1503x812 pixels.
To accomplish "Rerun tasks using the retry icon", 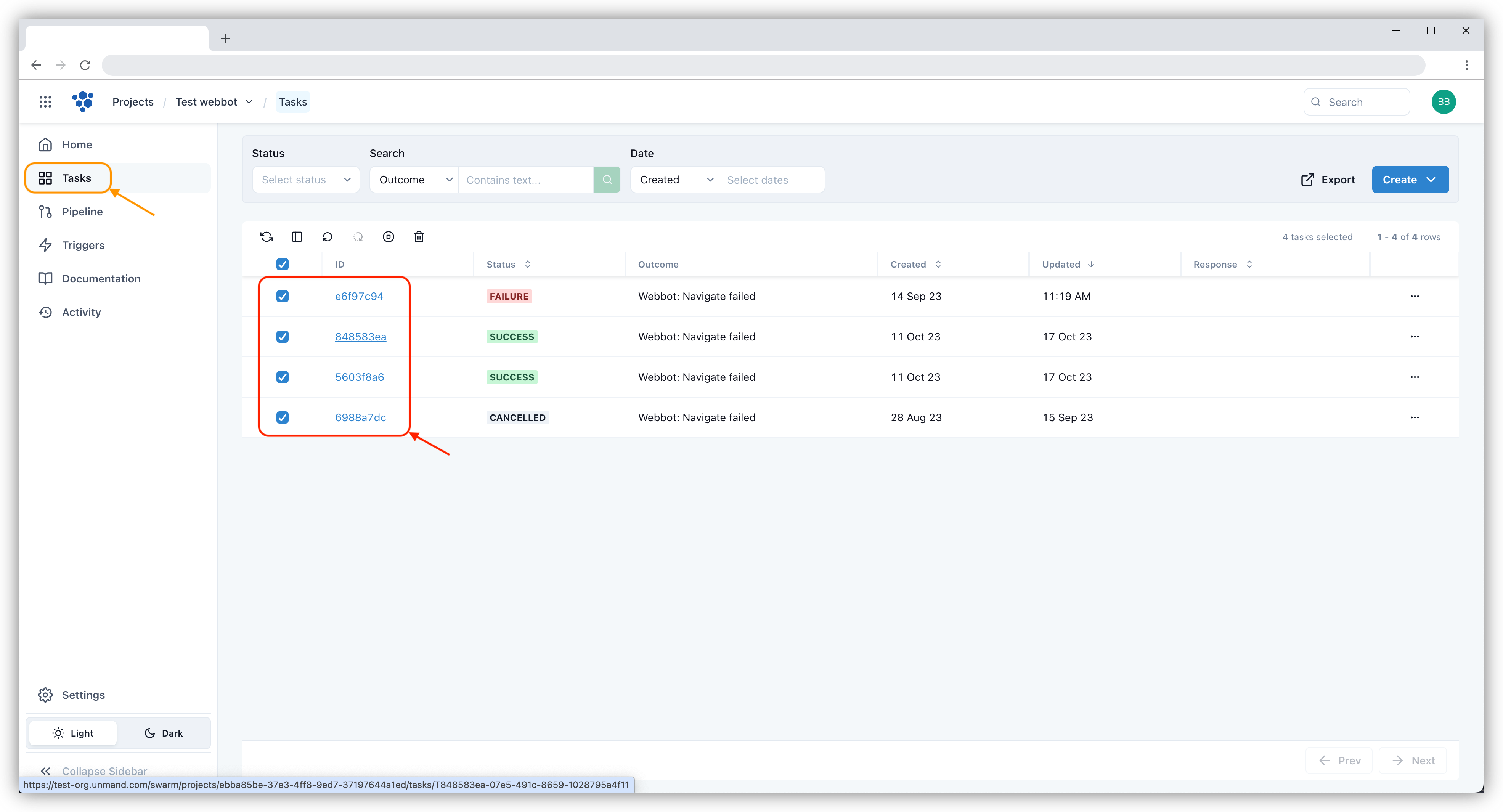I will click(327, 237).
